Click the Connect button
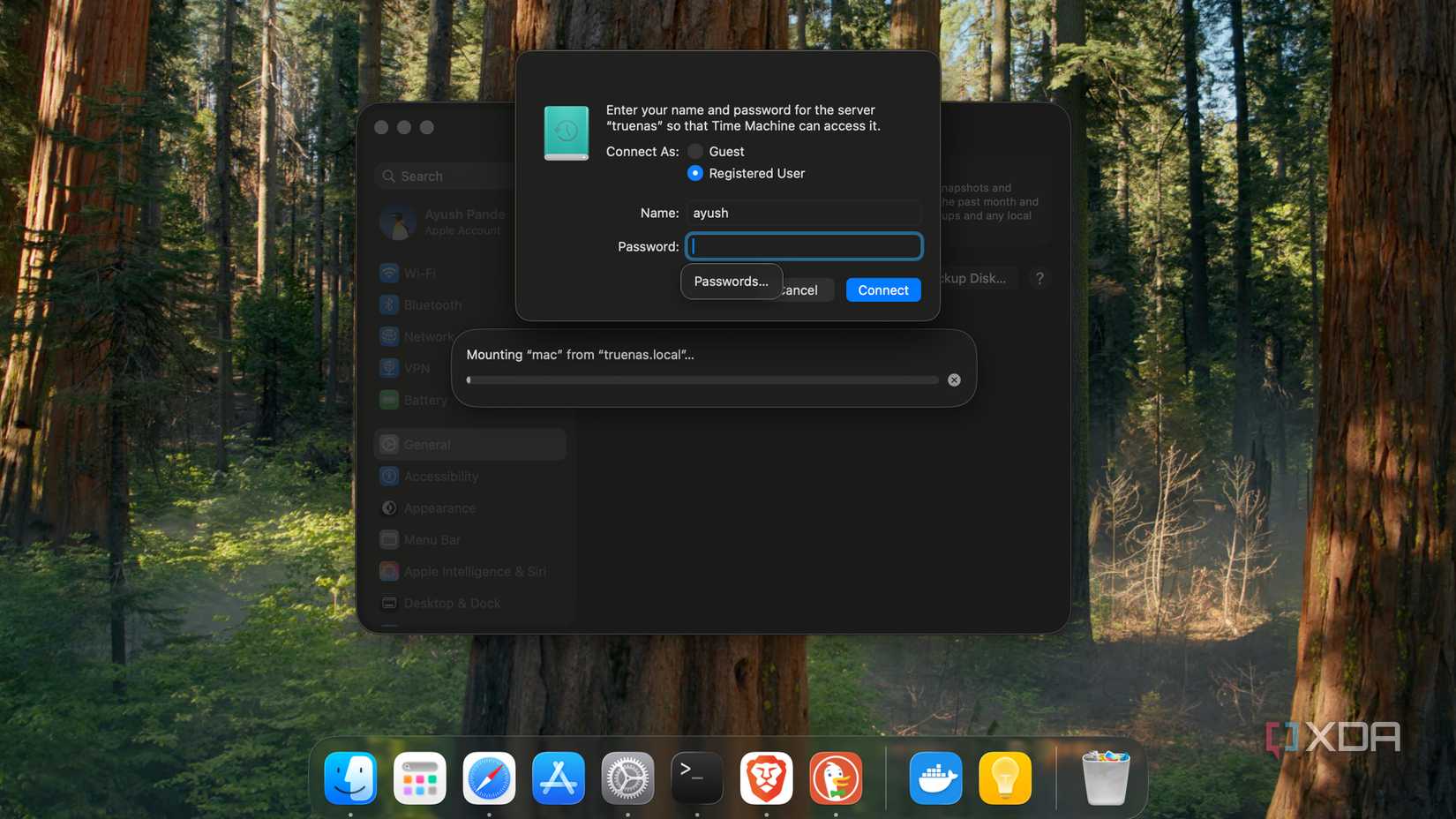1456x819 pixels. click(882, 289)
